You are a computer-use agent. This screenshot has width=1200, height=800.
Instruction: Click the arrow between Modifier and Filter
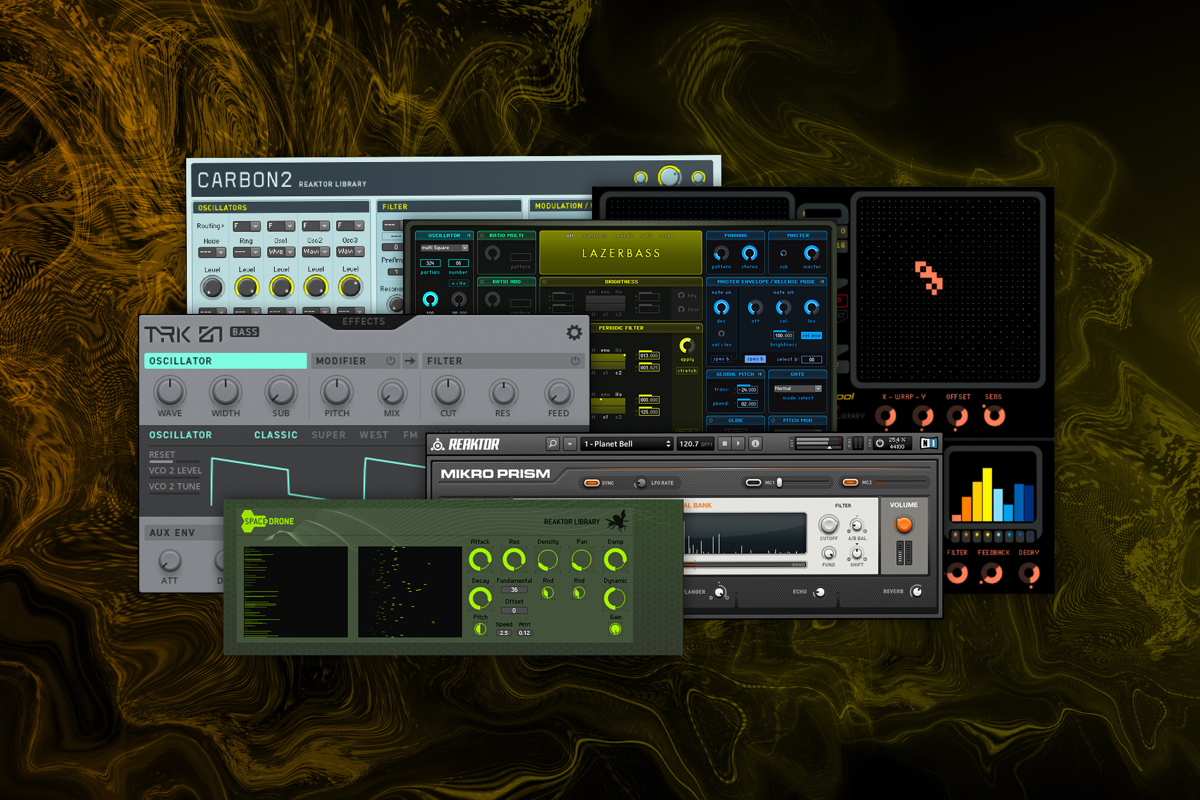tap(410, 361)
